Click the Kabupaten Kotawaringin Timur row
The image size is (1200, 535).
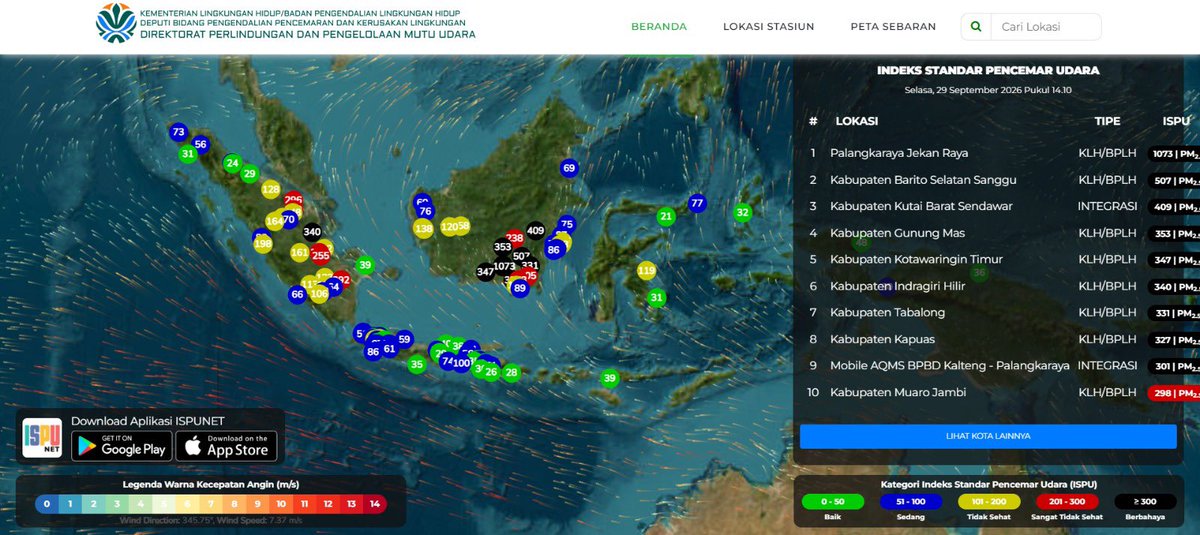click(x=1000, y=259)
